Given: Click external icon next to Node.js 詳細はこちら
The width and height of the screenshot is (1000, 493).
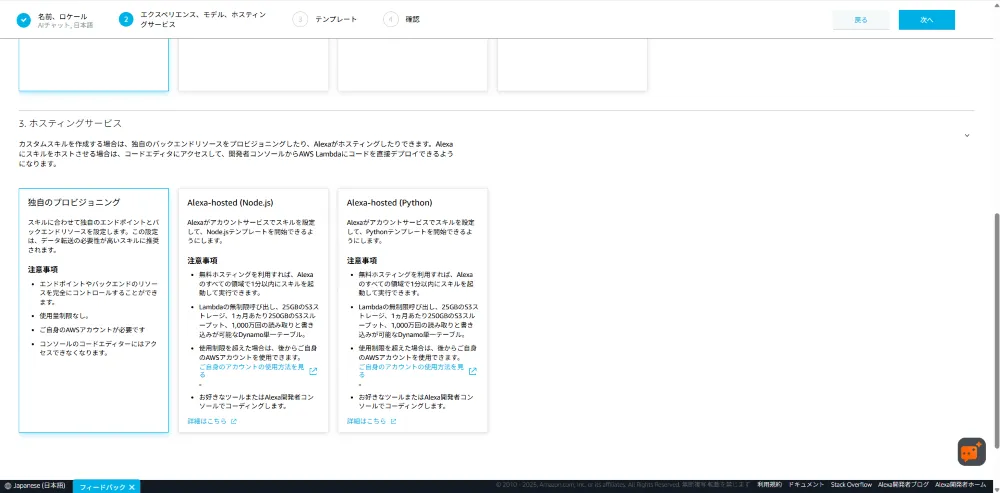Looking at the screenshot, I should pos(233,422).
